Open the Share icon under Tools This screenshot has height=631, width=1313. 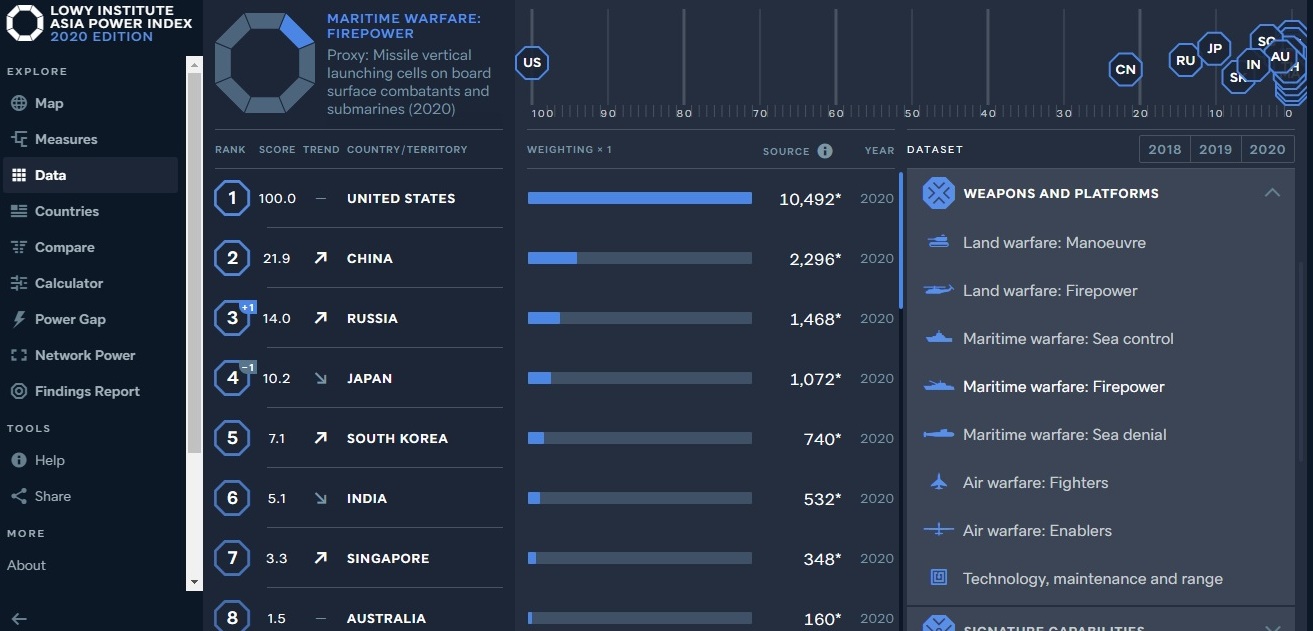pyautogui.click(x=18, y=496)
